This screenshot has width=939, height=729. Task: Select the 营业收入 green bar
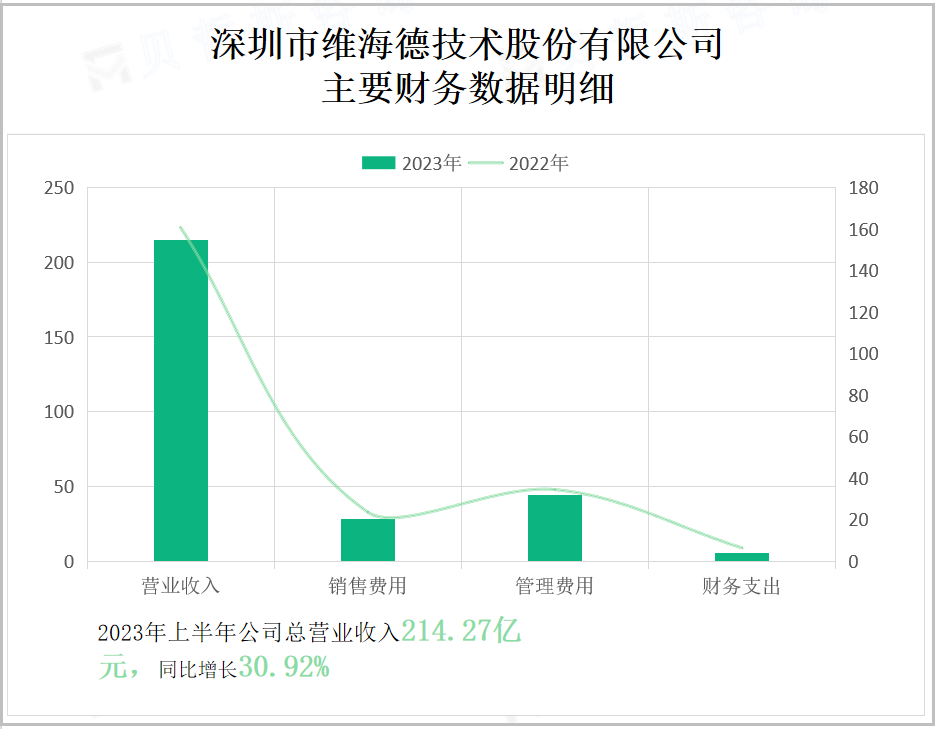[181, 401]
